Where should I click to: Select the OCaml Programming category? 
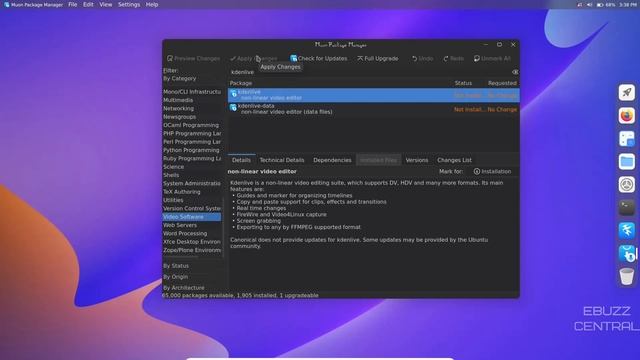click(x=191, y=125)
